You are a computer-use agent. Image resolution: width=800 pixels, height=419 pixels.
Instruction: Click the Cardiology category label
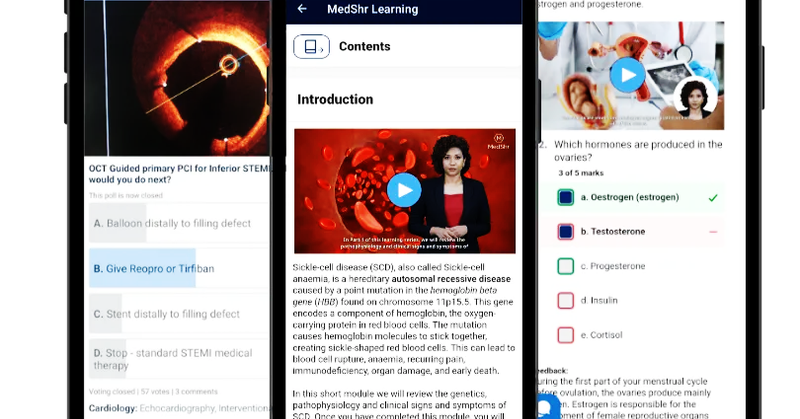tap(113, 408)
